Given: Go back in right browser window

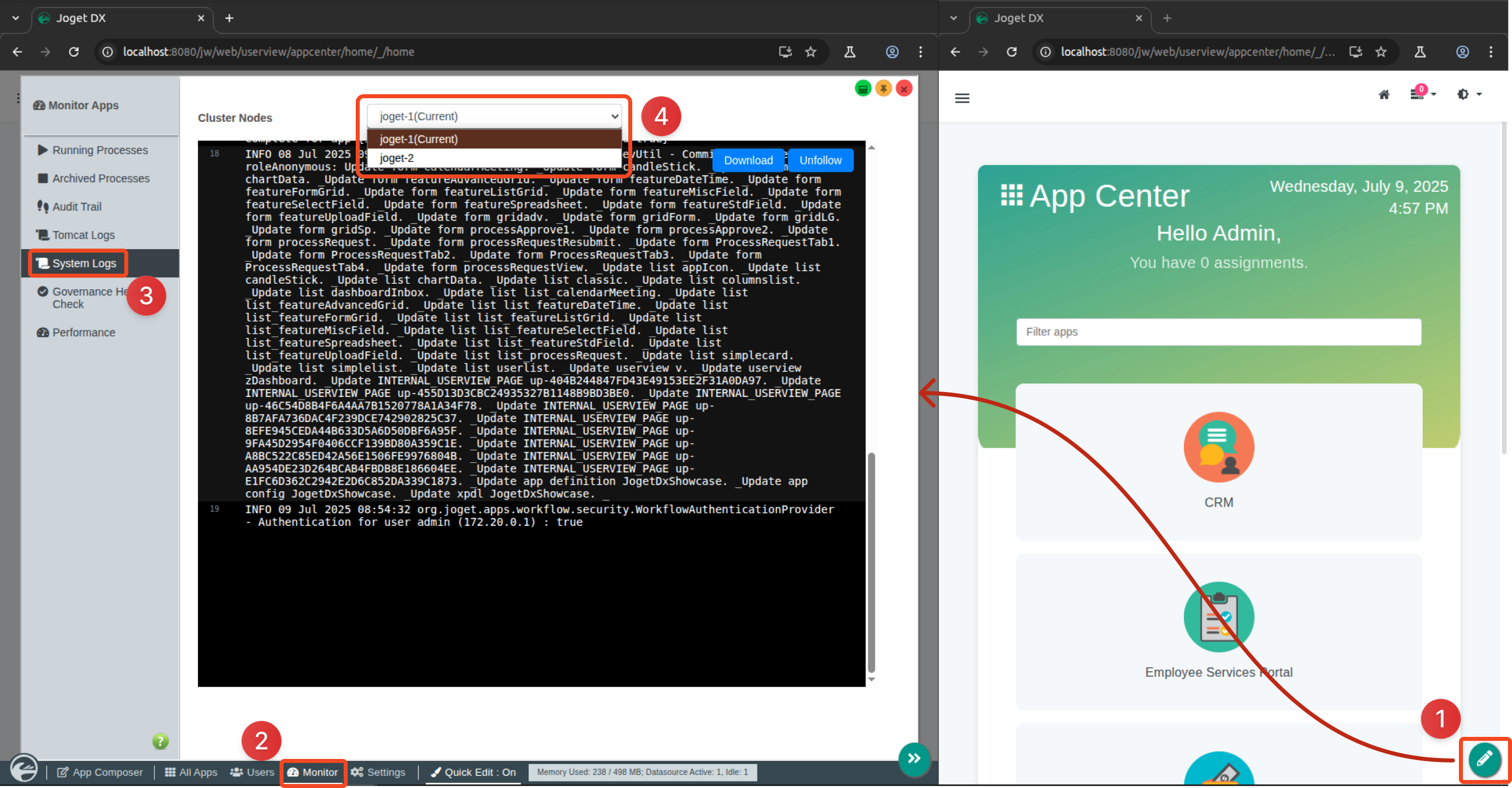Looking at the screenshot, I should 955,52.
